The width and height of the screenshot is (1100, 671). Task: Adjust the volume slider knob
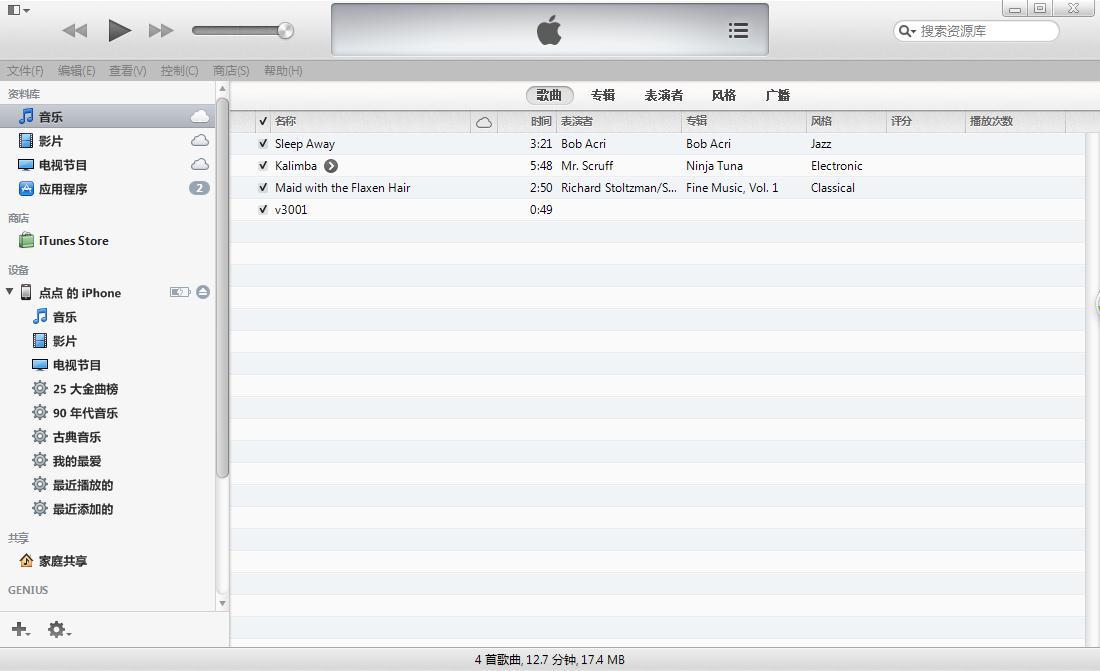pos(285,30)
